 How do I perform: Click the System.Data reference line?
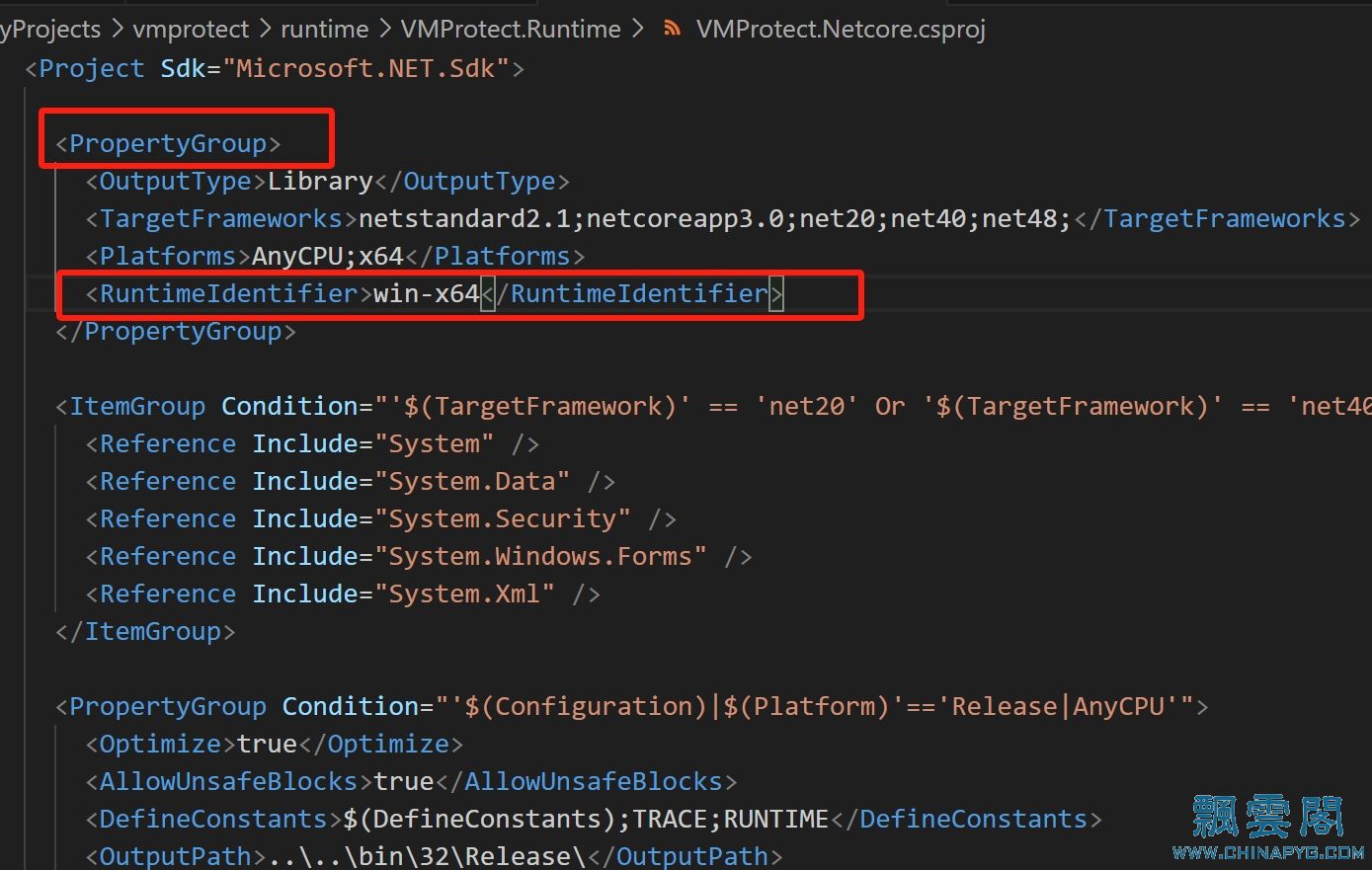click(351, 482)
